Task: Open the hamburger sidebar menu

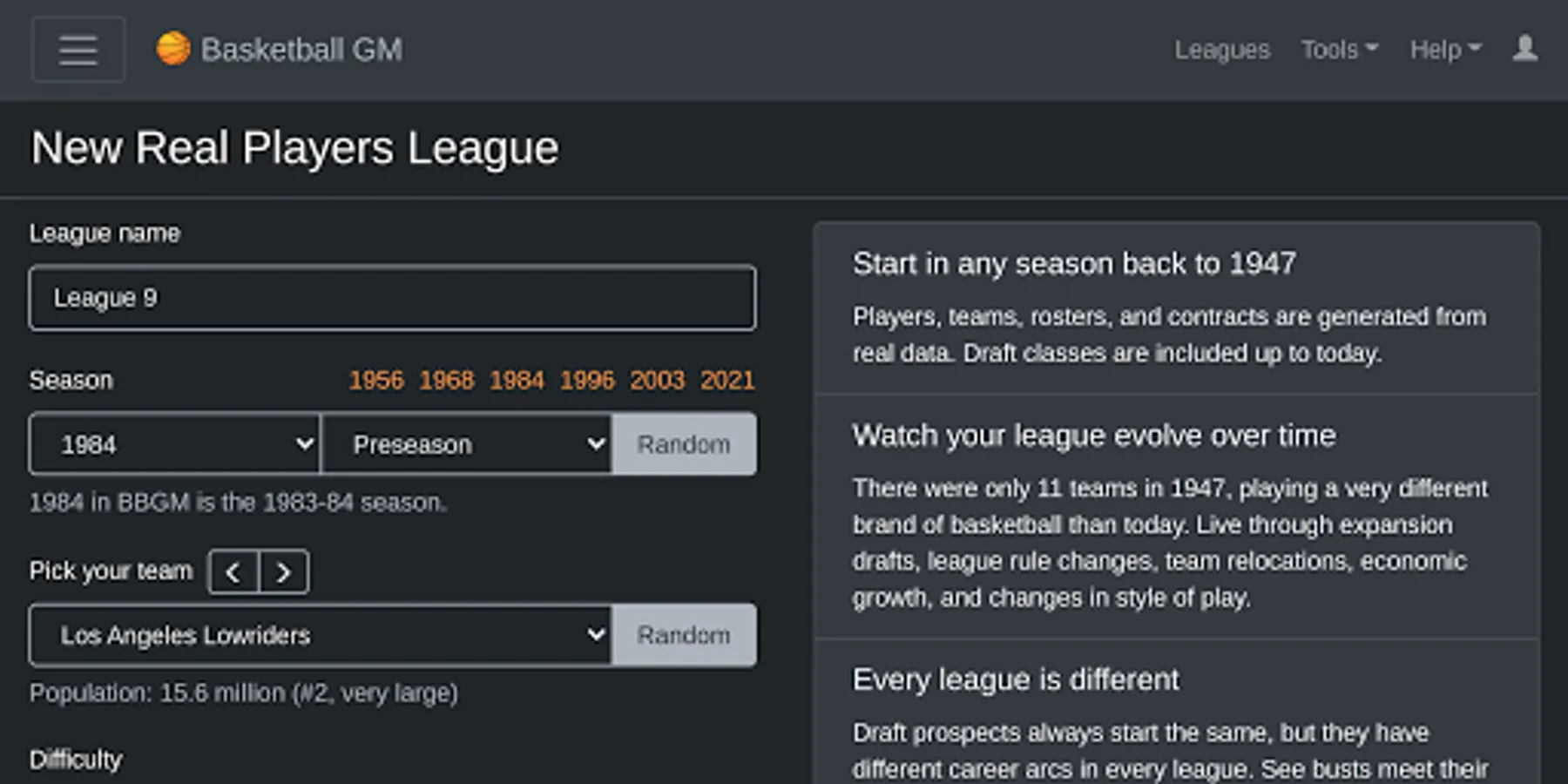Action: point(78,50)
